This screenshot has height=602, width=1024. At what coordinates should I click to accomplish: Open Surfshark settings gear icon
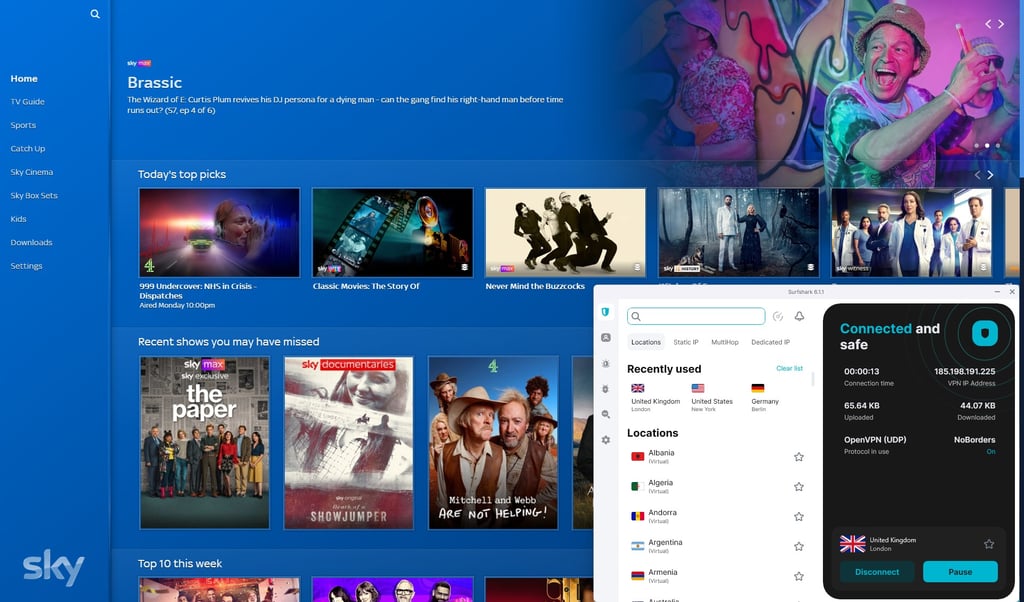(606, 440)
